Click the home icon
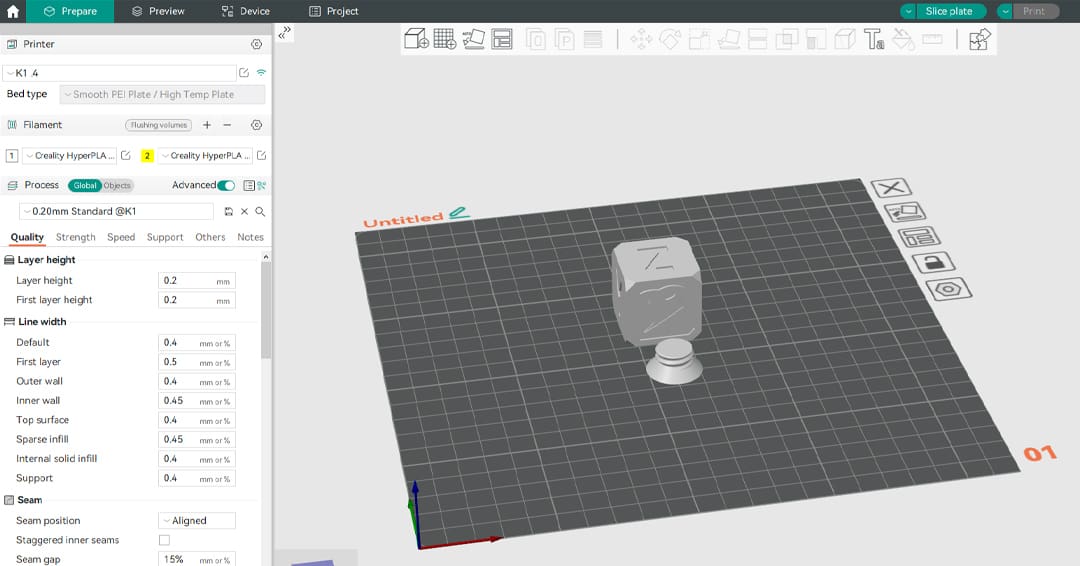The height and width of the screenshot is (566, 1080). [x=12, y=11]
